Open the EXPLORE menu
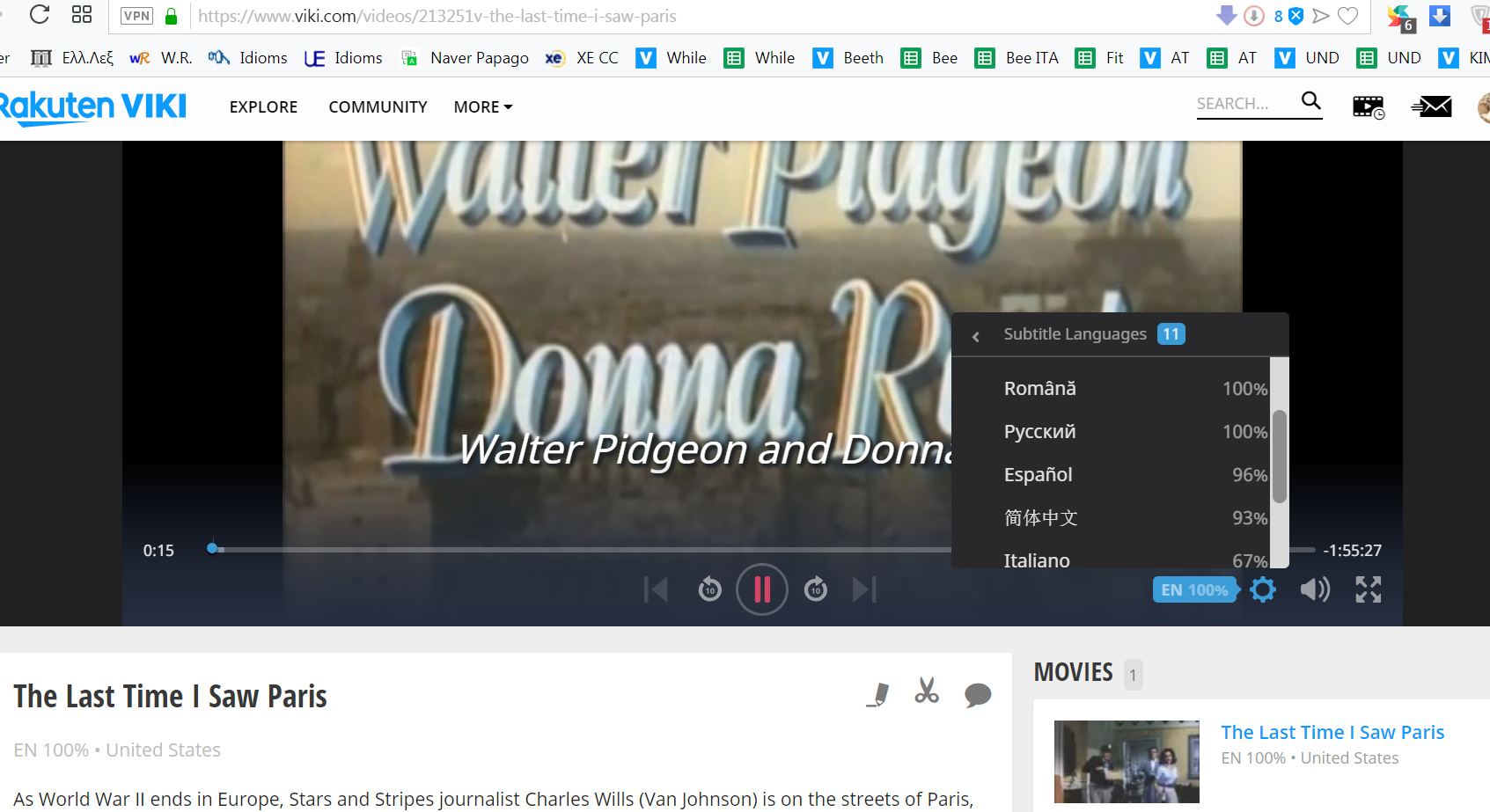Viewport: 1490px width, 812px height. [x=263, y=106]
